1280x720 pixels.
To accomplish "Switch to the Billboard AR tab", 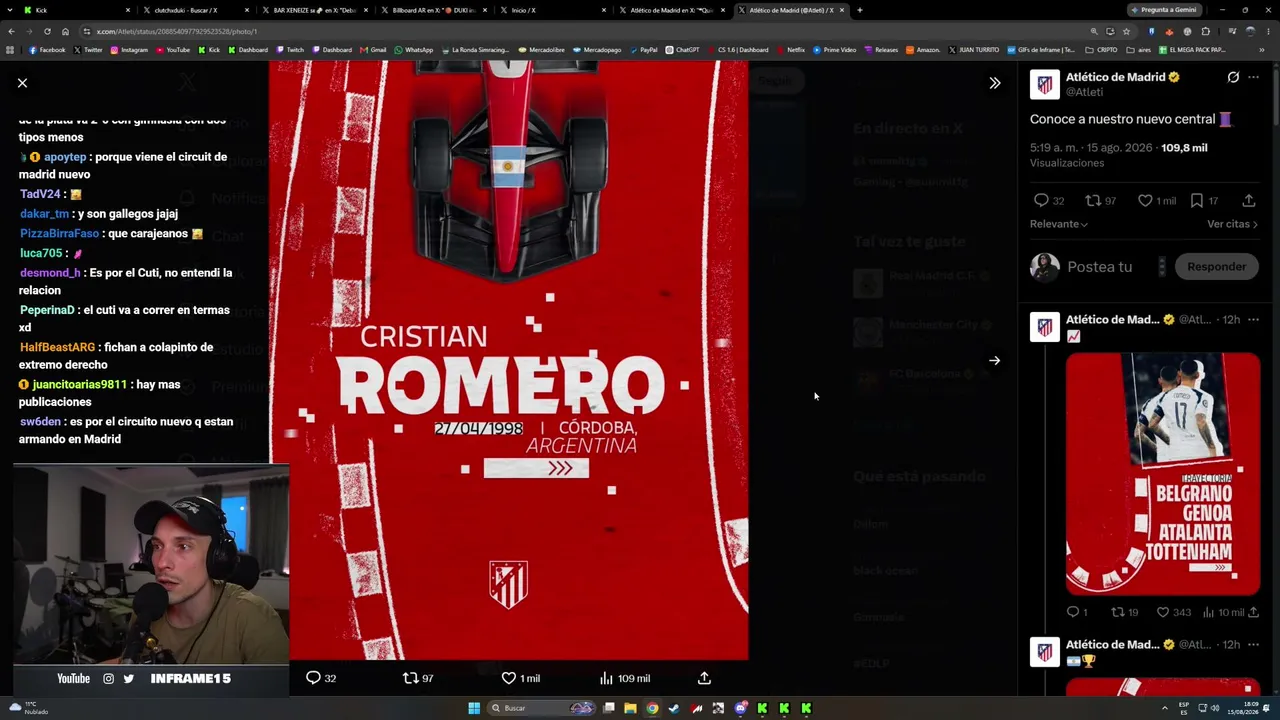I will [x=434, y=10].
